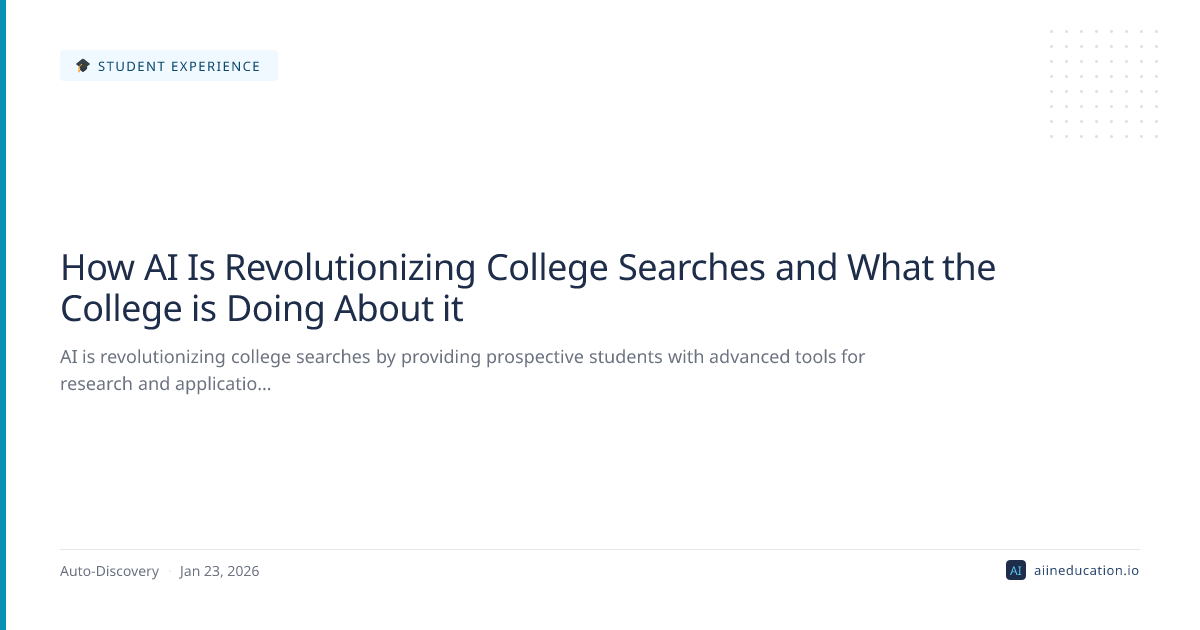Viewport: 1200px width, 630px height.
Task: Click the separator dot between author and date
Action: (169, 572)
